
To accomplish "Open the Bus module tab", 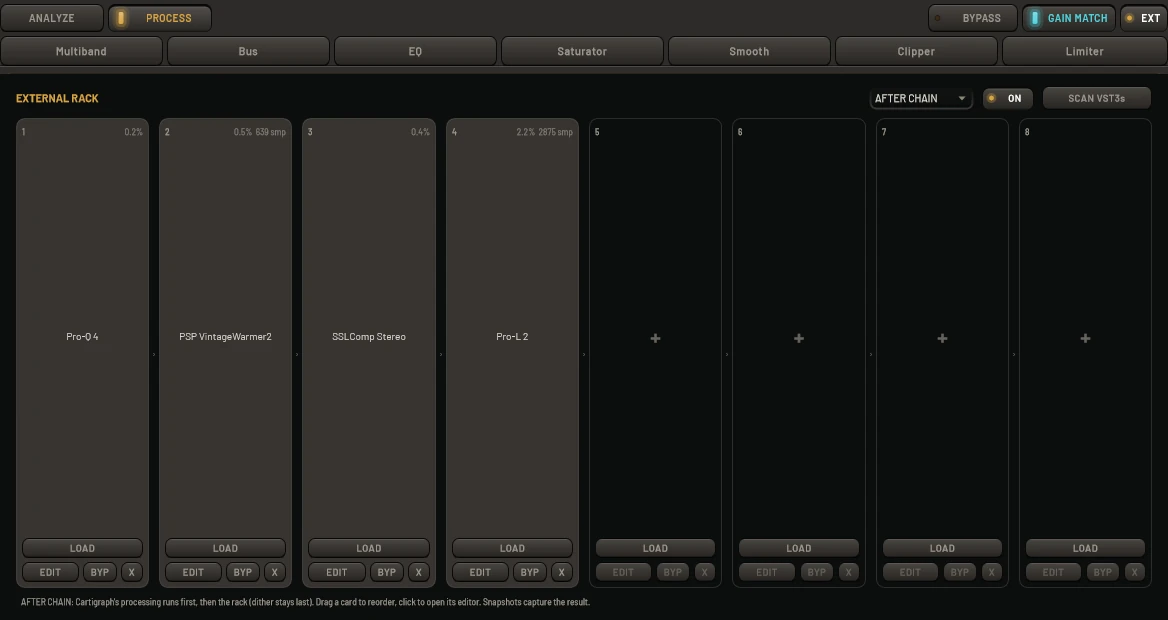I will coord(248,51).
